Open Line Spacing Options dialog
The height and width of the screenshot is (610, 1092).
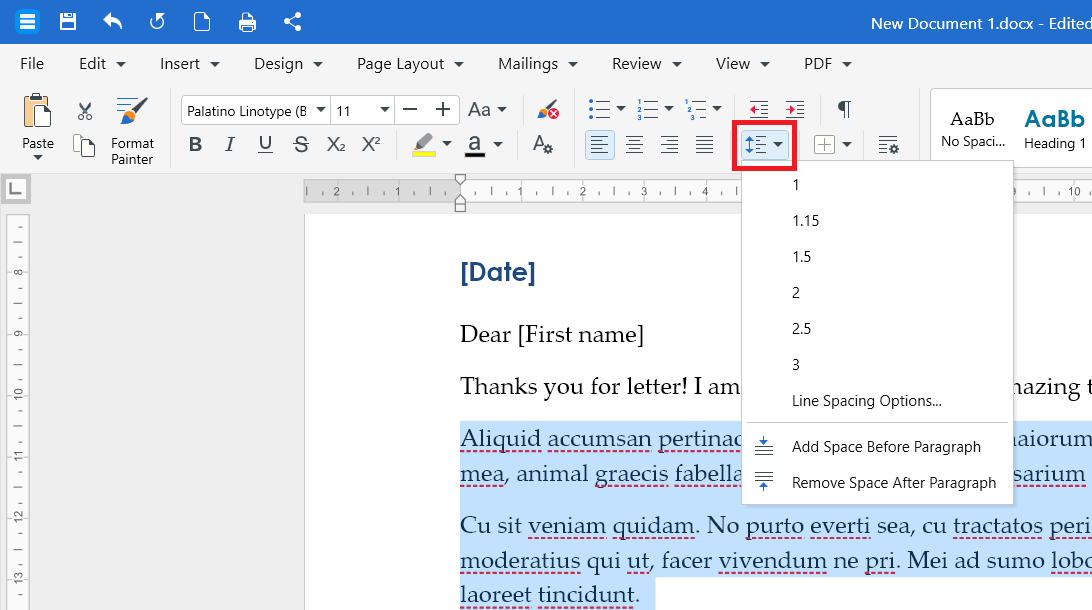click(x=878, y=401)
